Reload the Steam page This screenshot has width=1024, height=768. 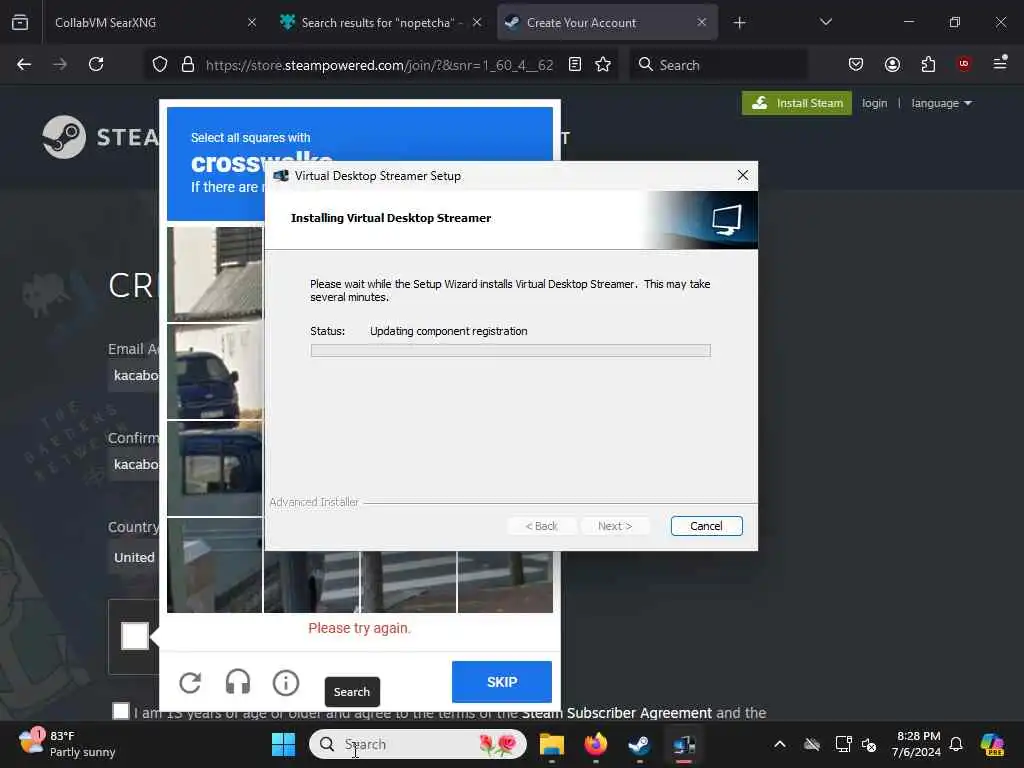pyautogui.click(x=96, y=64)
